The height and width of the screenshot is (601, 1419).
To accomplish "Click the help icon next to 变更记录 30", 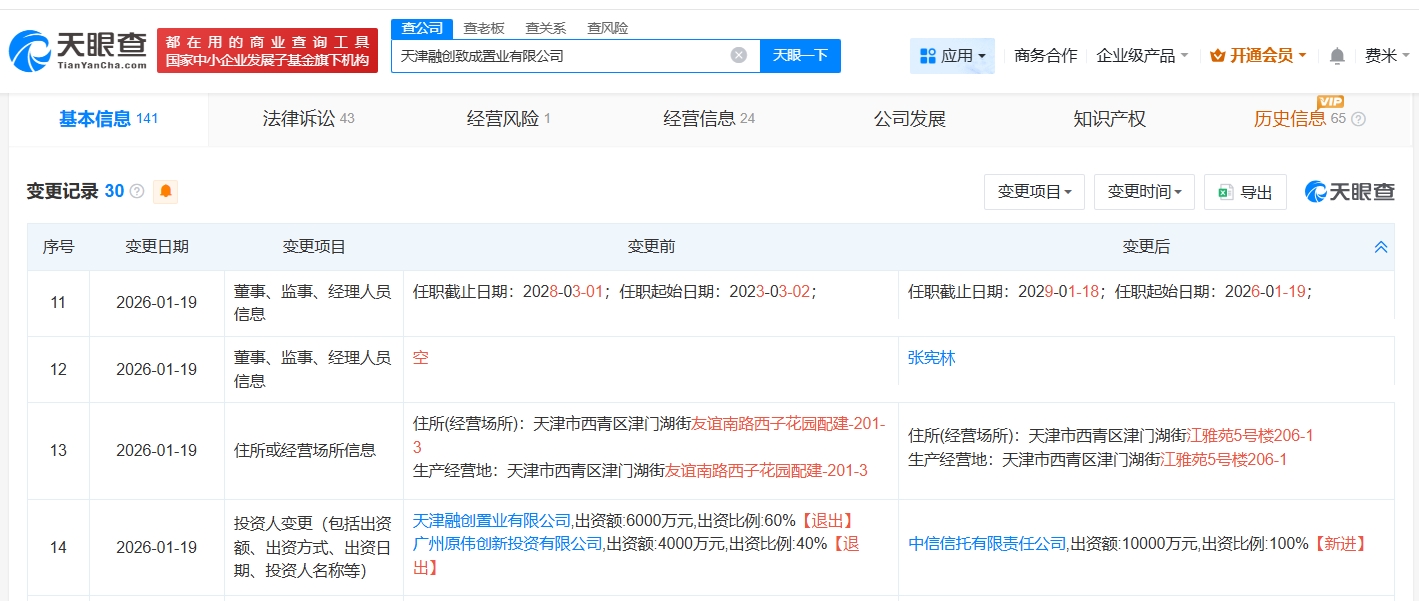I will [137, 191].
